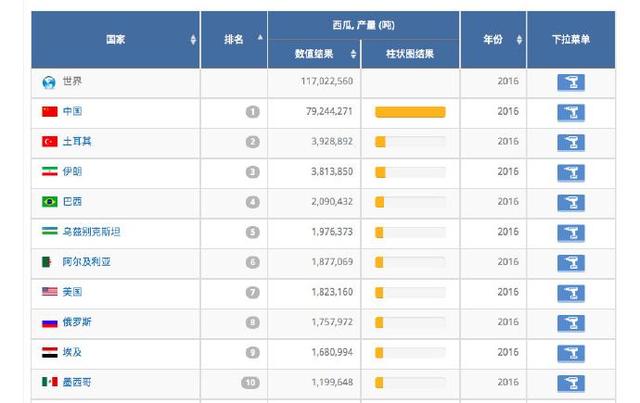
Task: Open dropdown menu for 巴西 row
Action: pyautogui.click(x=570, y=202)
